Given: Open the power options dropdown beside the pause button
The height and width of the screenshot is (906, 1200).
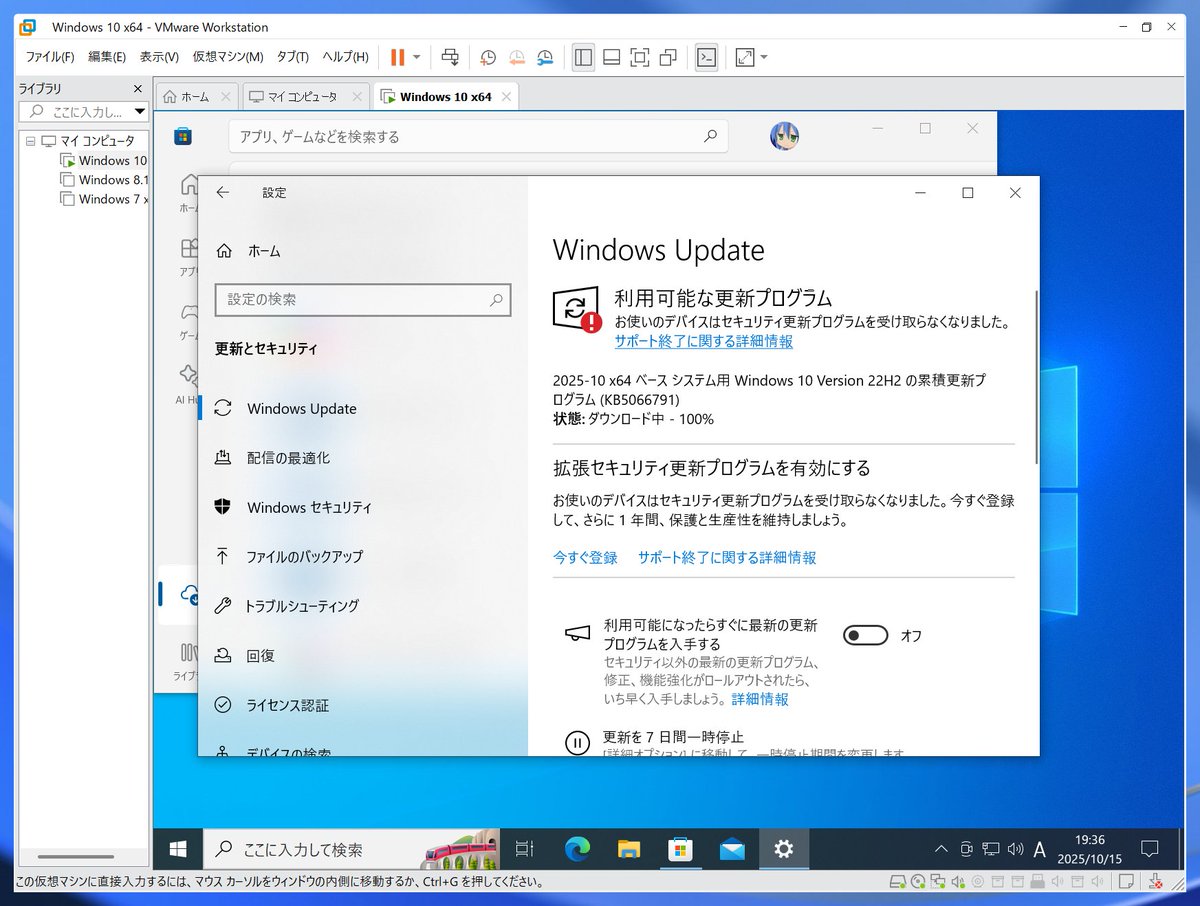Looking at the screenshot, I should tap(417, 57).
